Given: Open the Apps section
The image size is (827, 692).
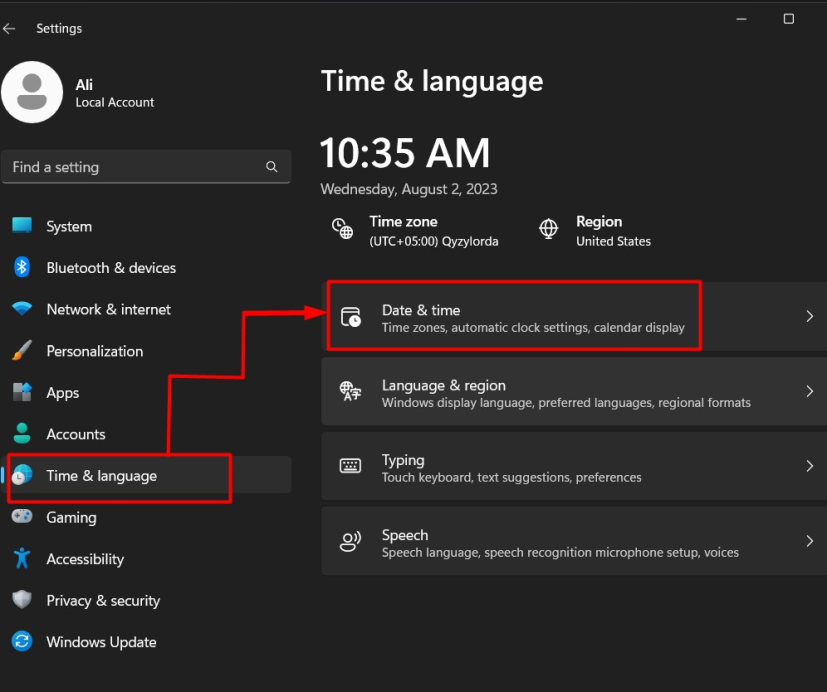Looking at the screenshot, I should (x=62, y=393).
